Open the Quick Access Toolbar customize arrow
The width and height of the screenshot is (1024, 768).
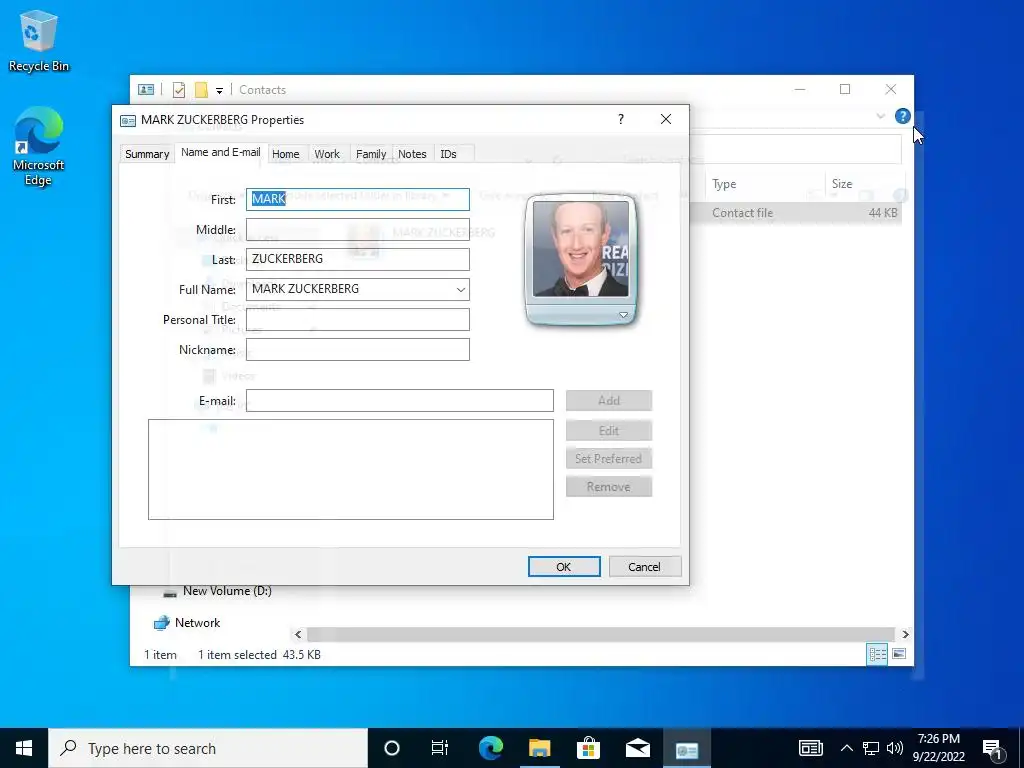[219, 91]
